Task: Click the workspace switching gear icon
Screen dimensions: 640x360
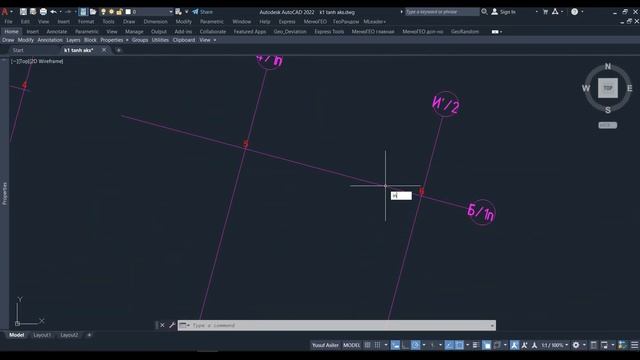Action: [x=576, y=345]
